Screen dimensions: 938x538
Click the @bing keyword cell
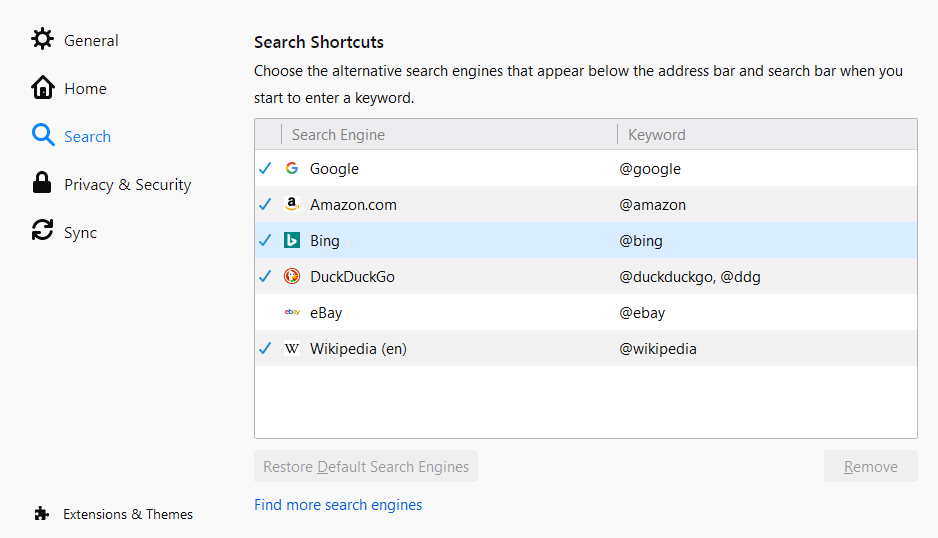pyautogui.click(x=641, y=241)
